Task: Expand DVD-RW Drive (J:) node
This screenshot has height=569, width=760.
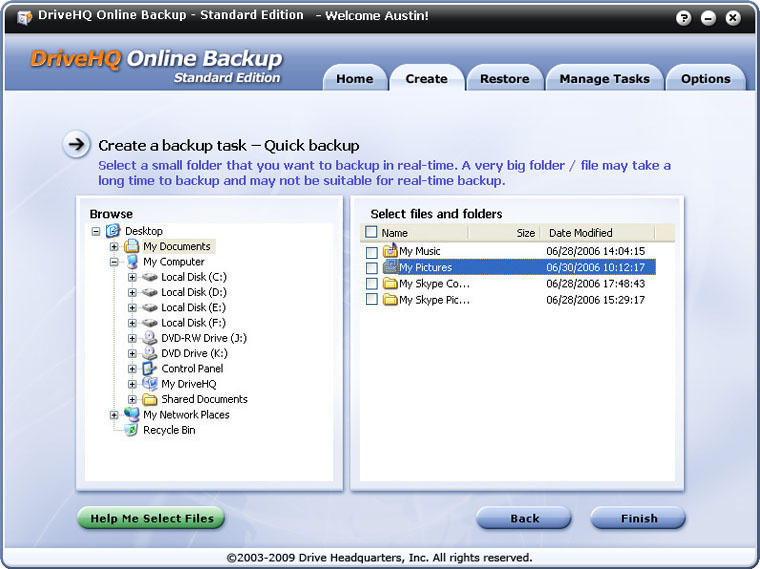Action: click(x=132, y=338)
